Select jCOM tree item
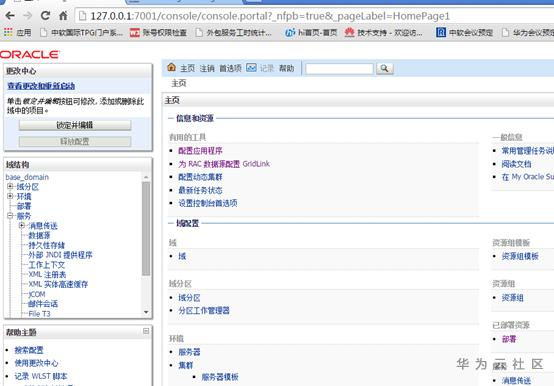Viewport: 554px width, 386px height. point(37,294)
